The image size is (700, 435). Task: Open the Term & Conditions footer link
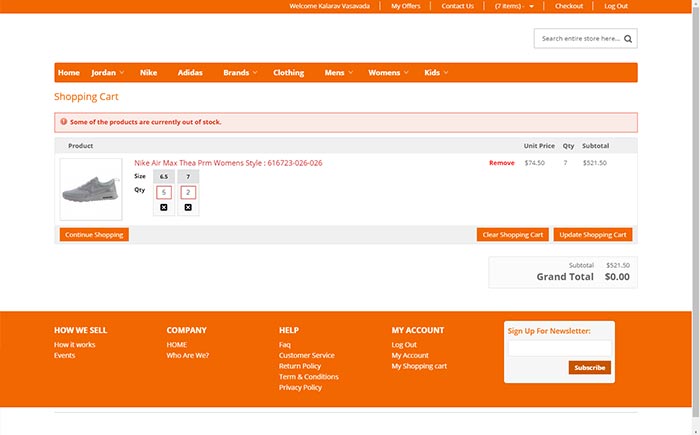pos(308,376)
